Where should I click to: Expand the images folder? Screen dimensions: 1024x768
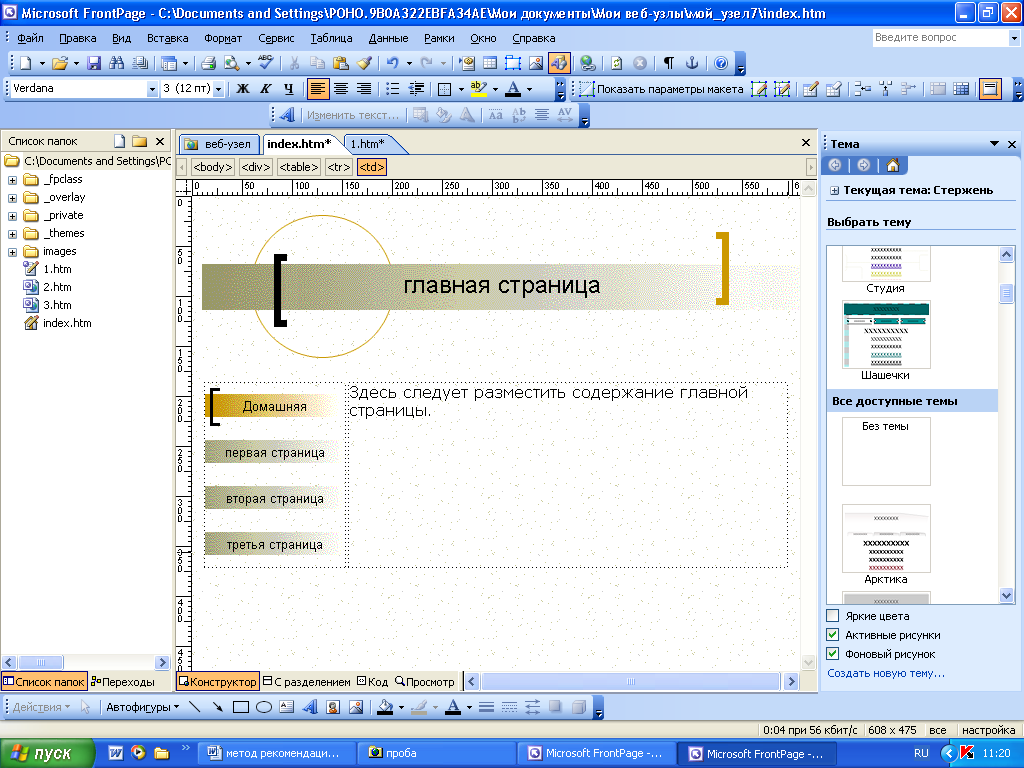[12, 251]
